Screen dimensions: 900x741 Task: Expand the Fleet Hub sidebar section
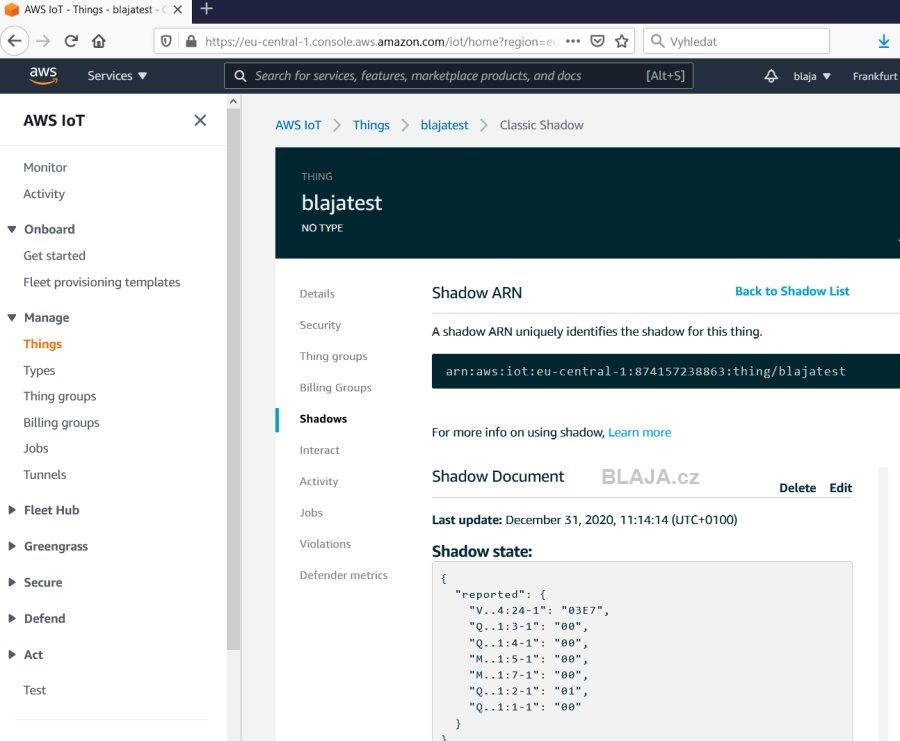tap(11, 510)
